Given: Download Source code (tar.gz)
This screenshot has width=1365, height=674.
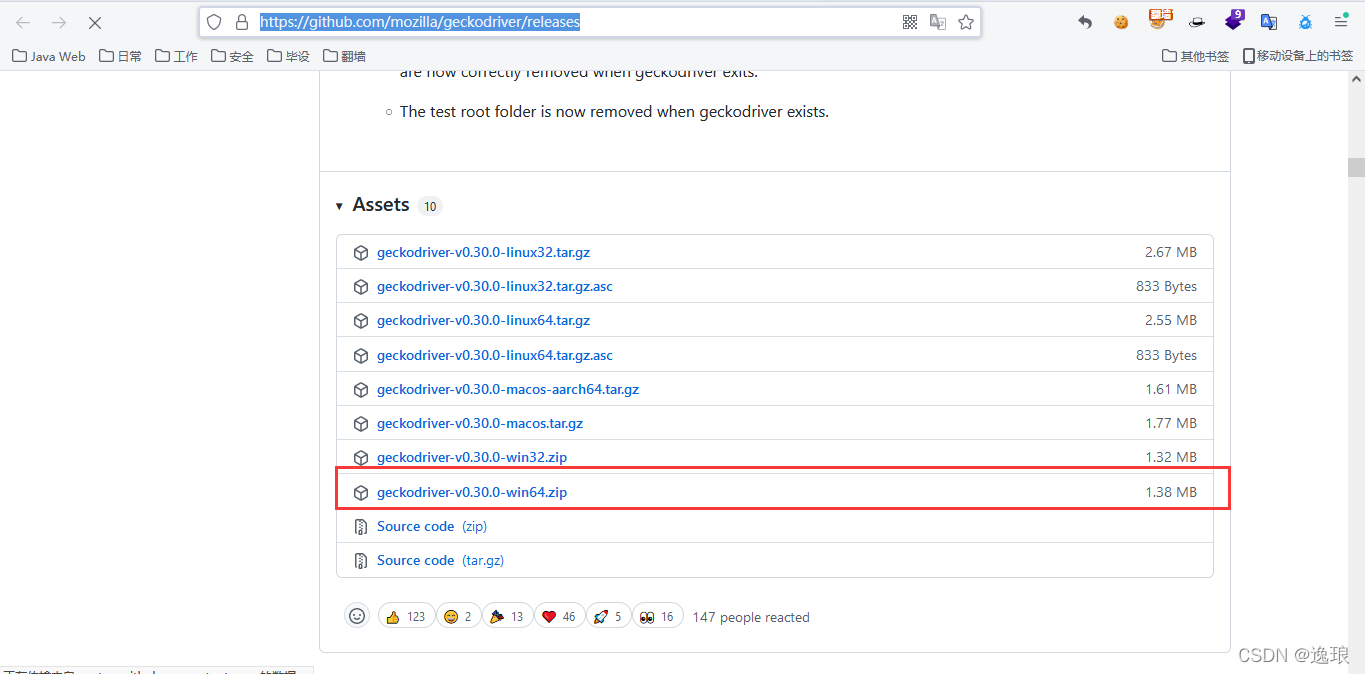Looking at the screenshot, I should (x=440, y=561).
